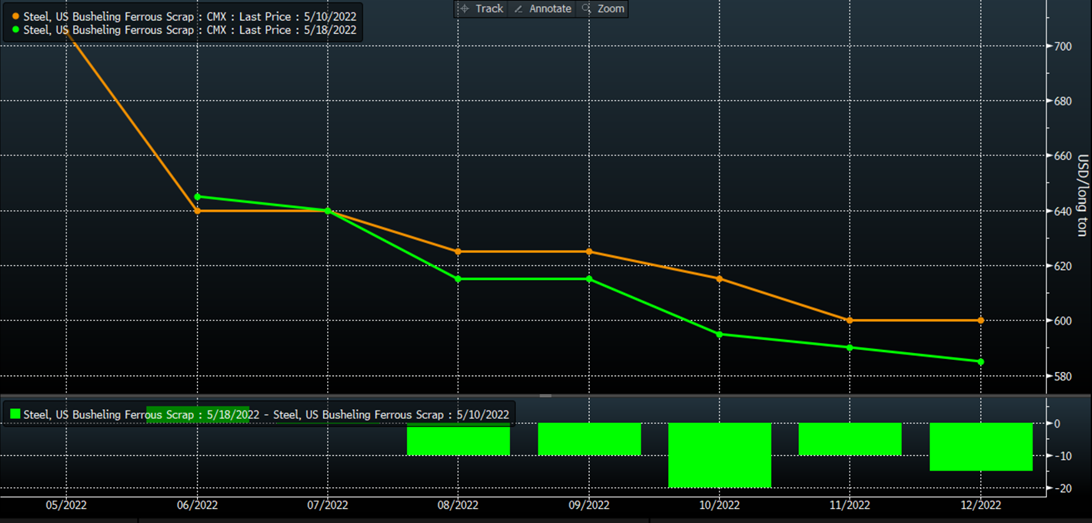Click the Annotate pencil icon
The width and height of the screenshot is (1092, 523).
click(x=519, y=9)
